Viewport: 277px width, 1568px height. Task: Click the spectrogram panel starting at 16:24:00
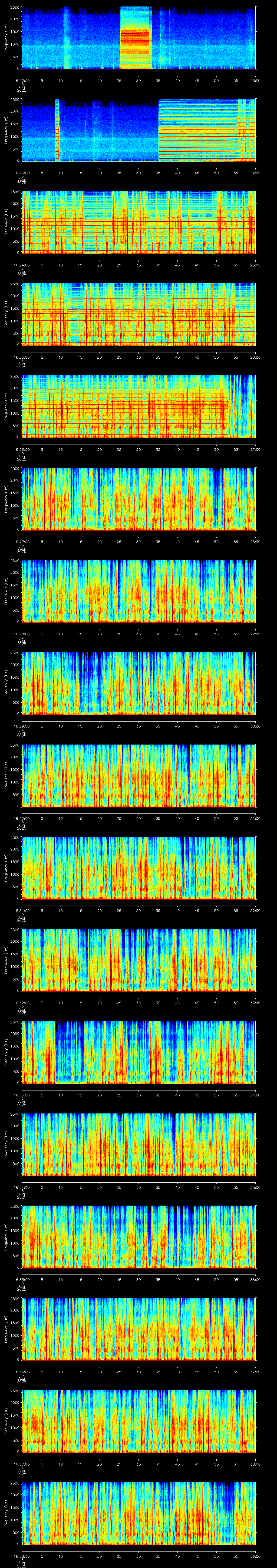coord(139,222)
